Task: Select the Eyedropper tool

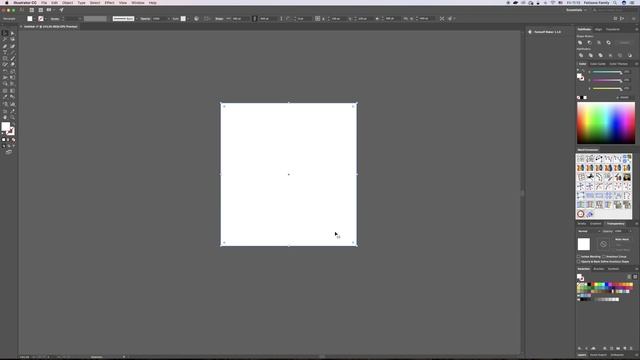Action: (x=5, y=97)
